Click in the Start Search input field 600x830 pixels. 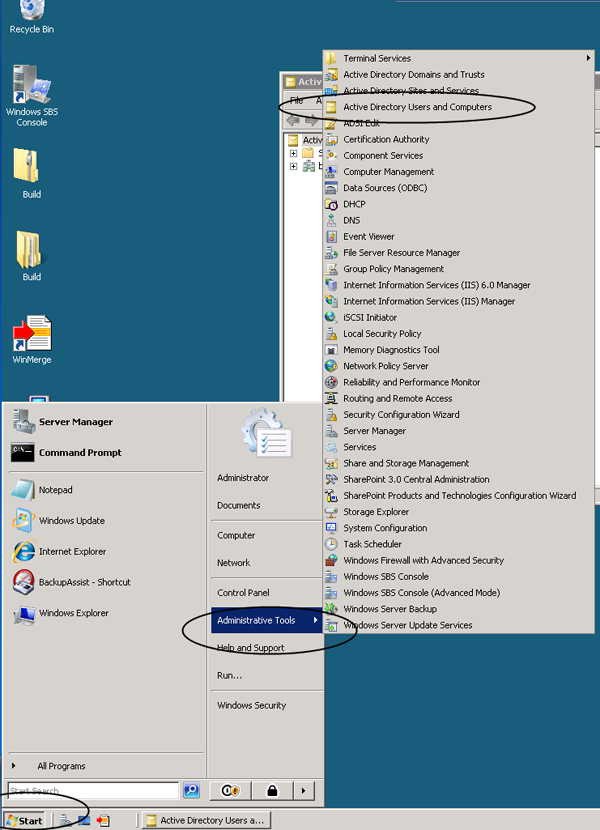point(94,790)
